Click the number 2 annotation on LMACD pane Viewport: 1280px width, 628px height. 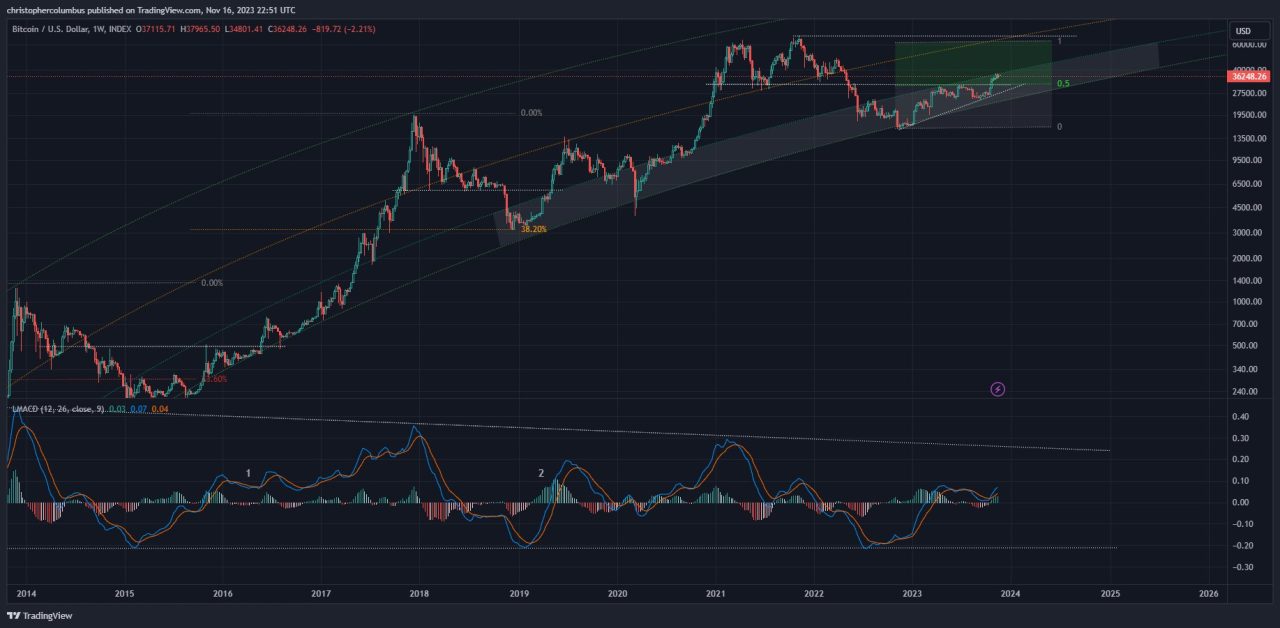coord(541,472)
